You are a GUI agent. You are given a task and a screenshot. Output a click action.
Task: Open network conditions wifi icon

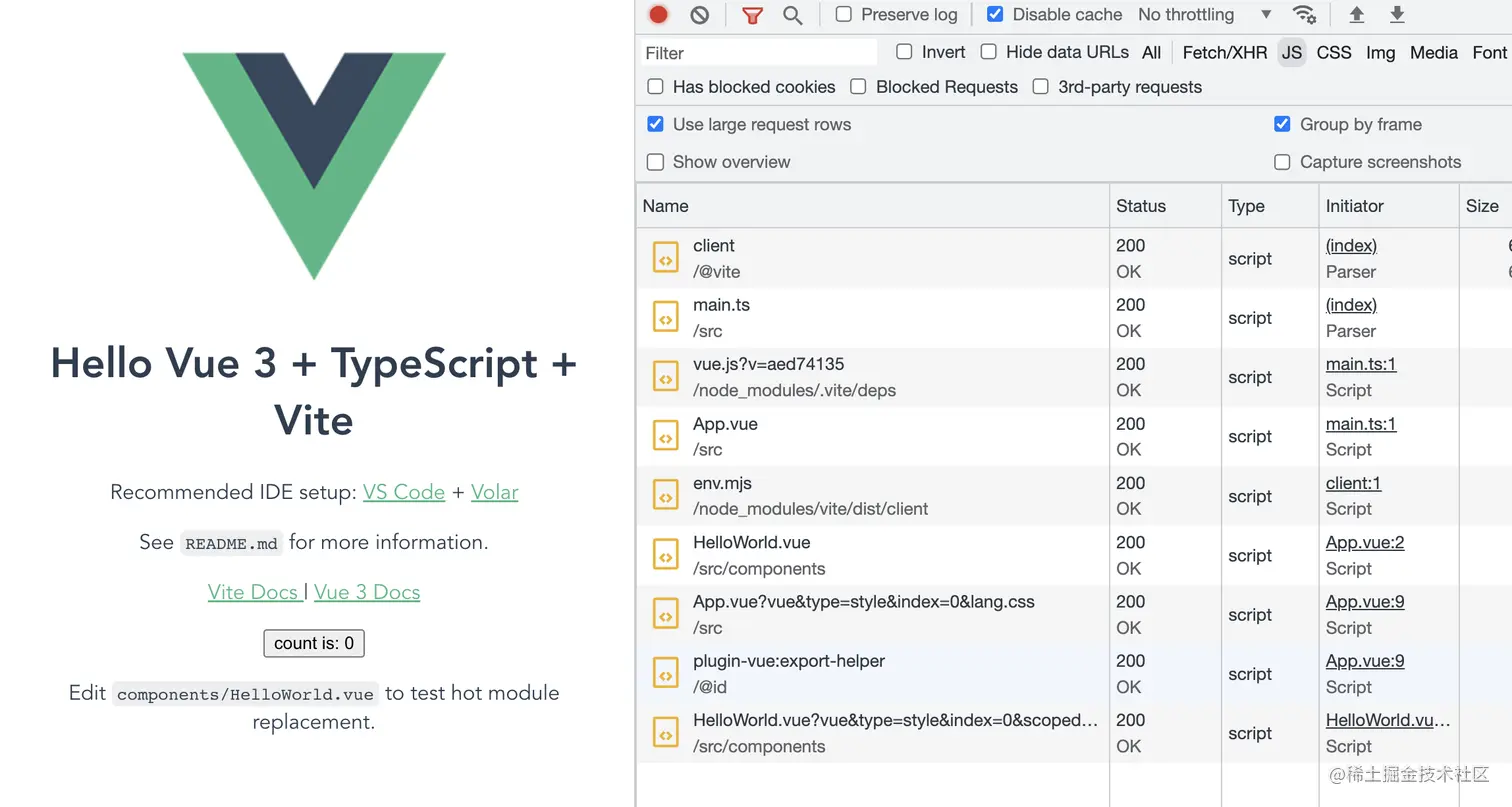[1304, 14]
